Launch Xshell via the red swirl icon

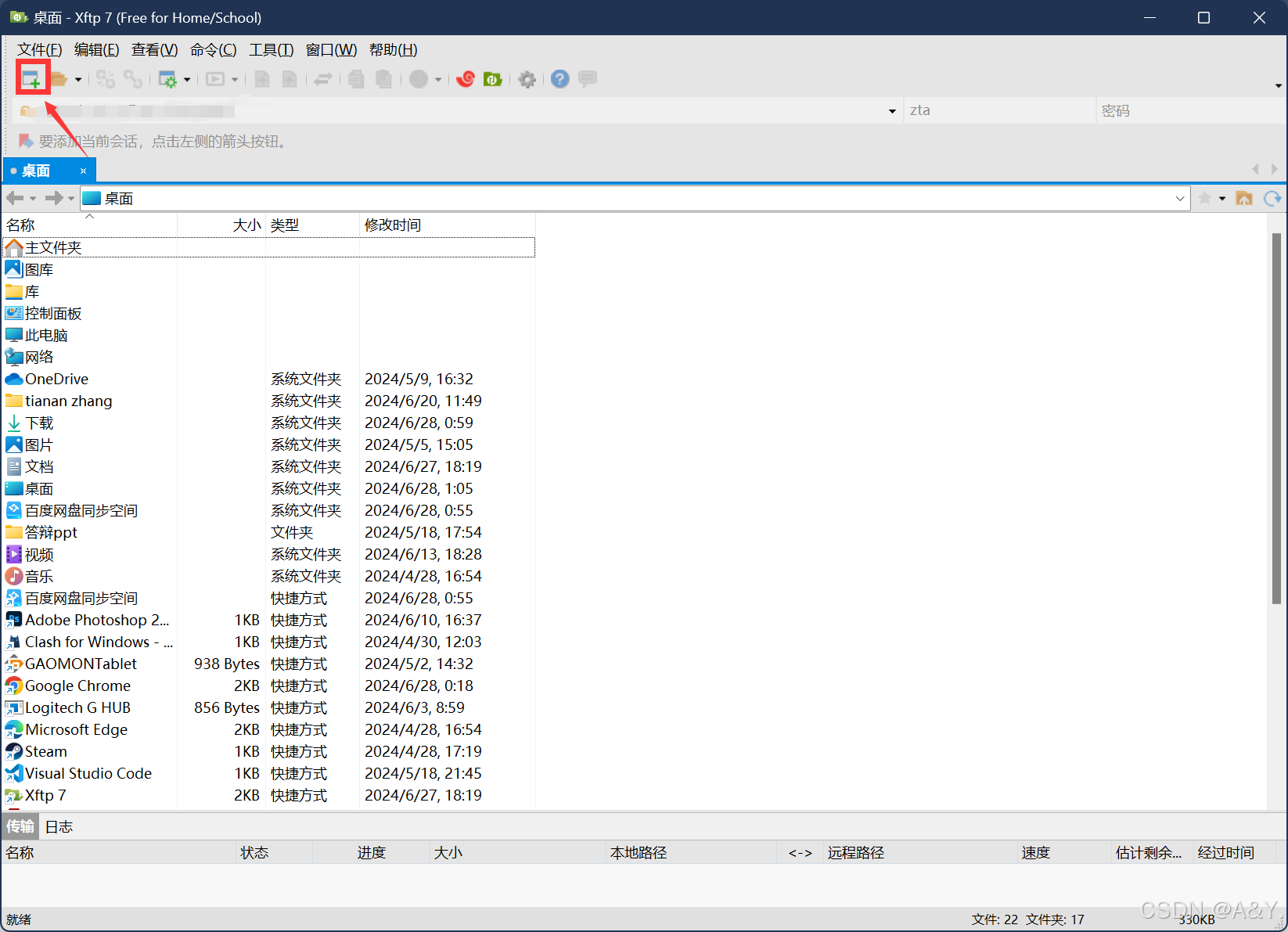466,79
